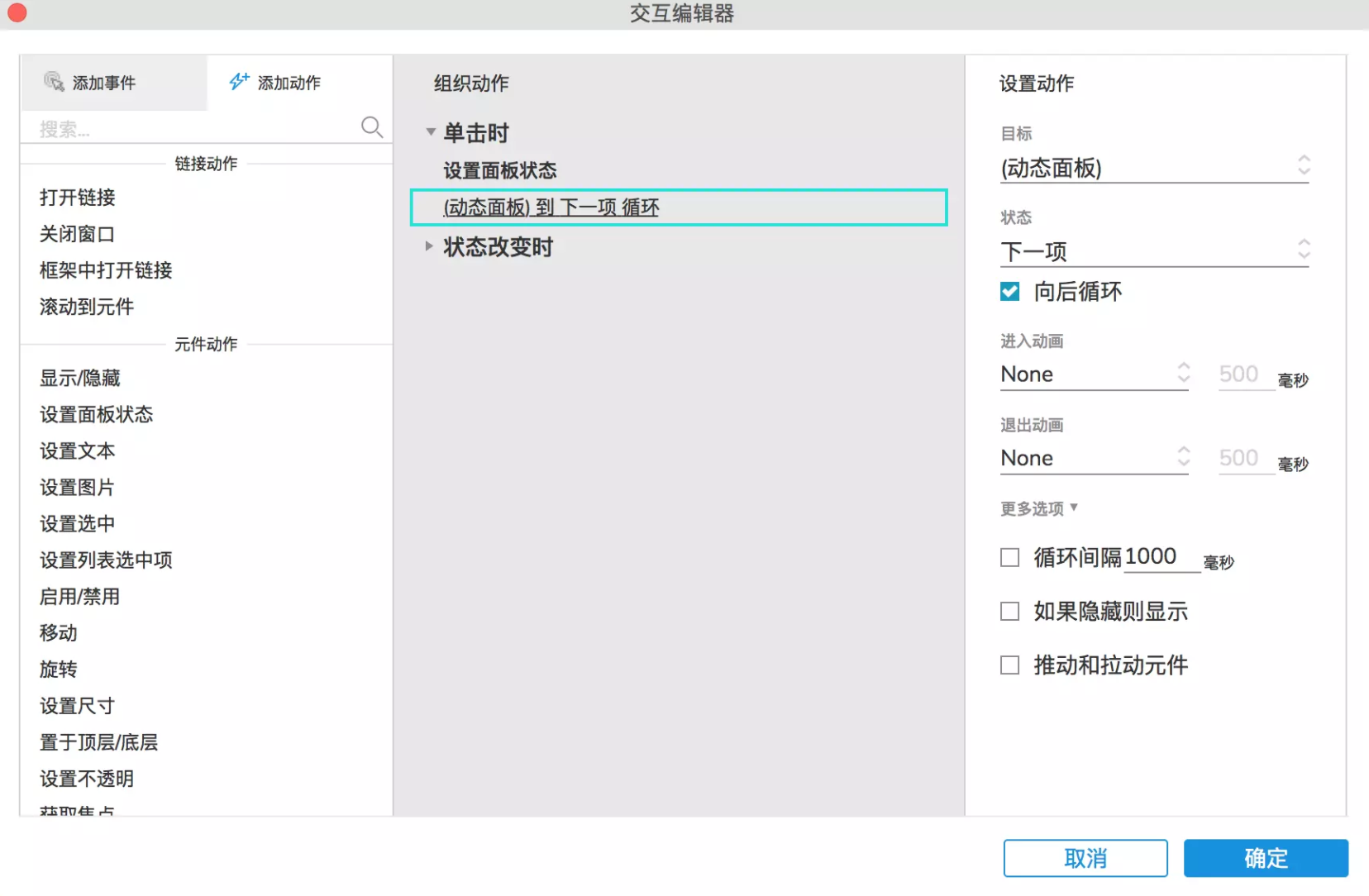Select the 框架中打开链接 action
The image size is (1369, 896).
(x=106, y=270)
